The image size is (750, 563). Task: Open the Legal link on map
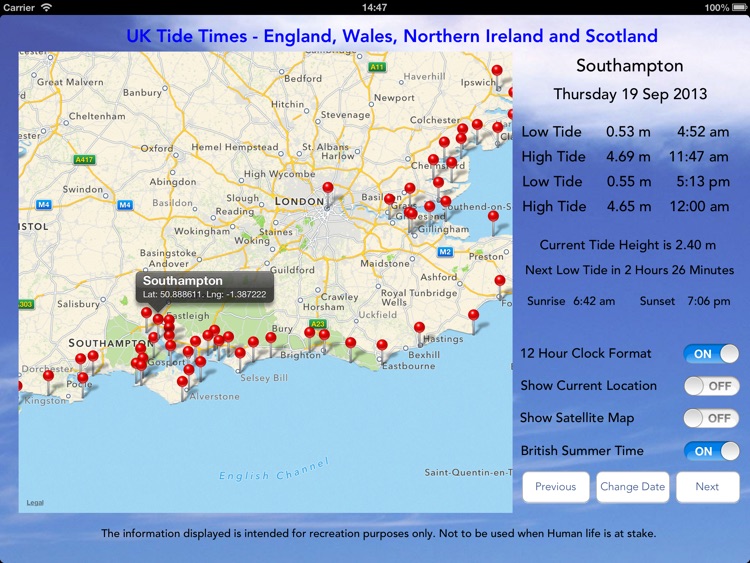[x=35, y=503]
